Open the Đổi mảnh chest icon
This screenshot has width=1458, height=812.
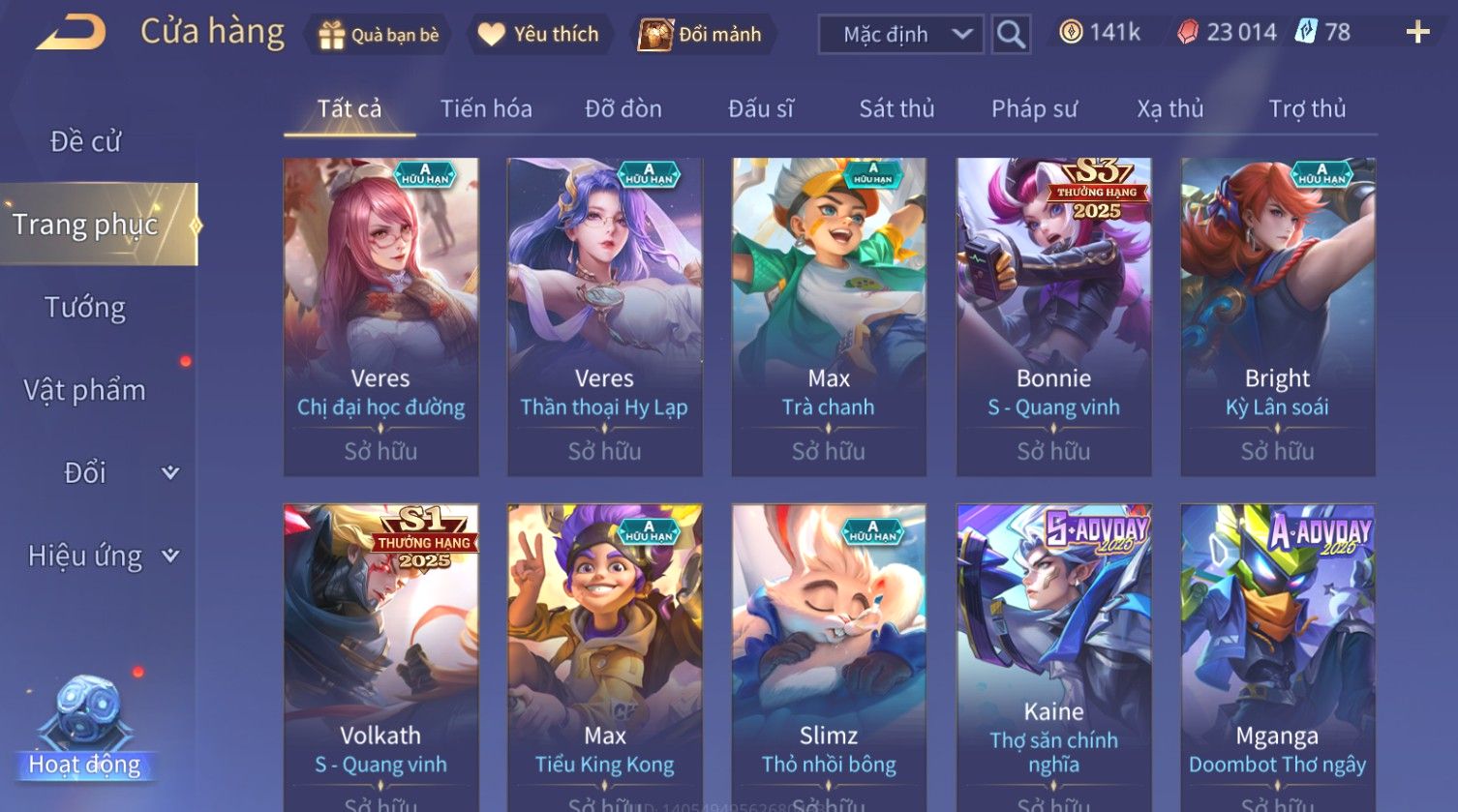pos(655,35)
